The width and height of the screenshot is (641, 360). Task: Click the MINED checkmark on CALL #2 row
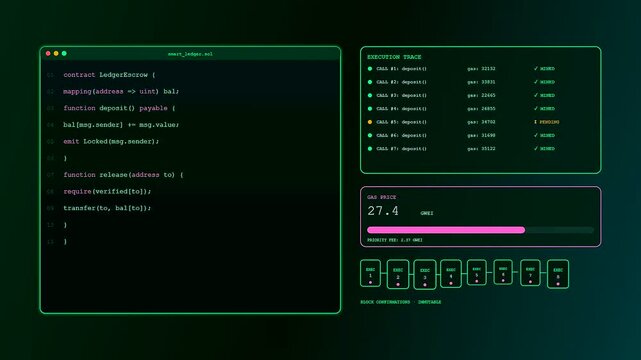[544, 82]
